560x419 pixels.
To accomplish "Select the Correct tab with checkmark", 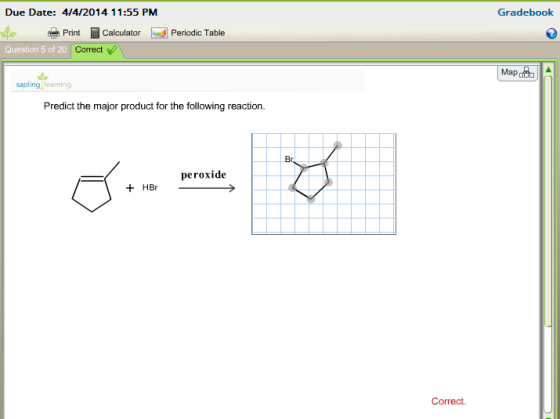I will pyautogui.click(x=96, y=50).
